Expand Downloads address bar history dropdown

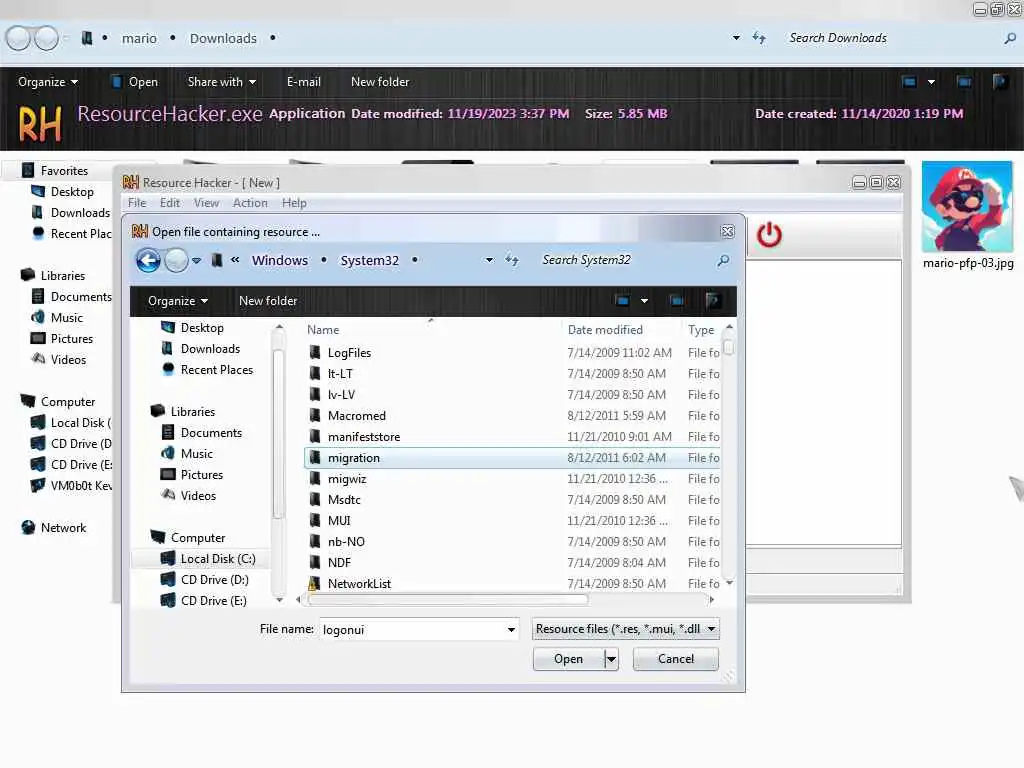[x=736, y=38]
